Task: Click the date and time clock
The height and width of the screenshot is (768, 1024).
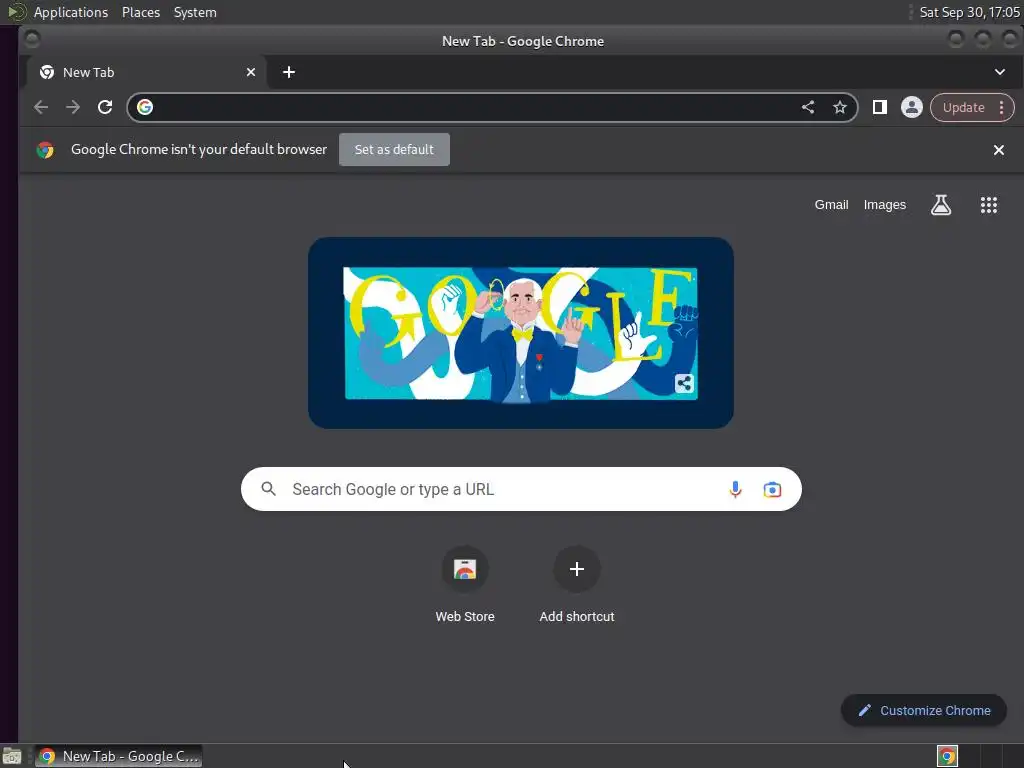Action: point(969,12)
